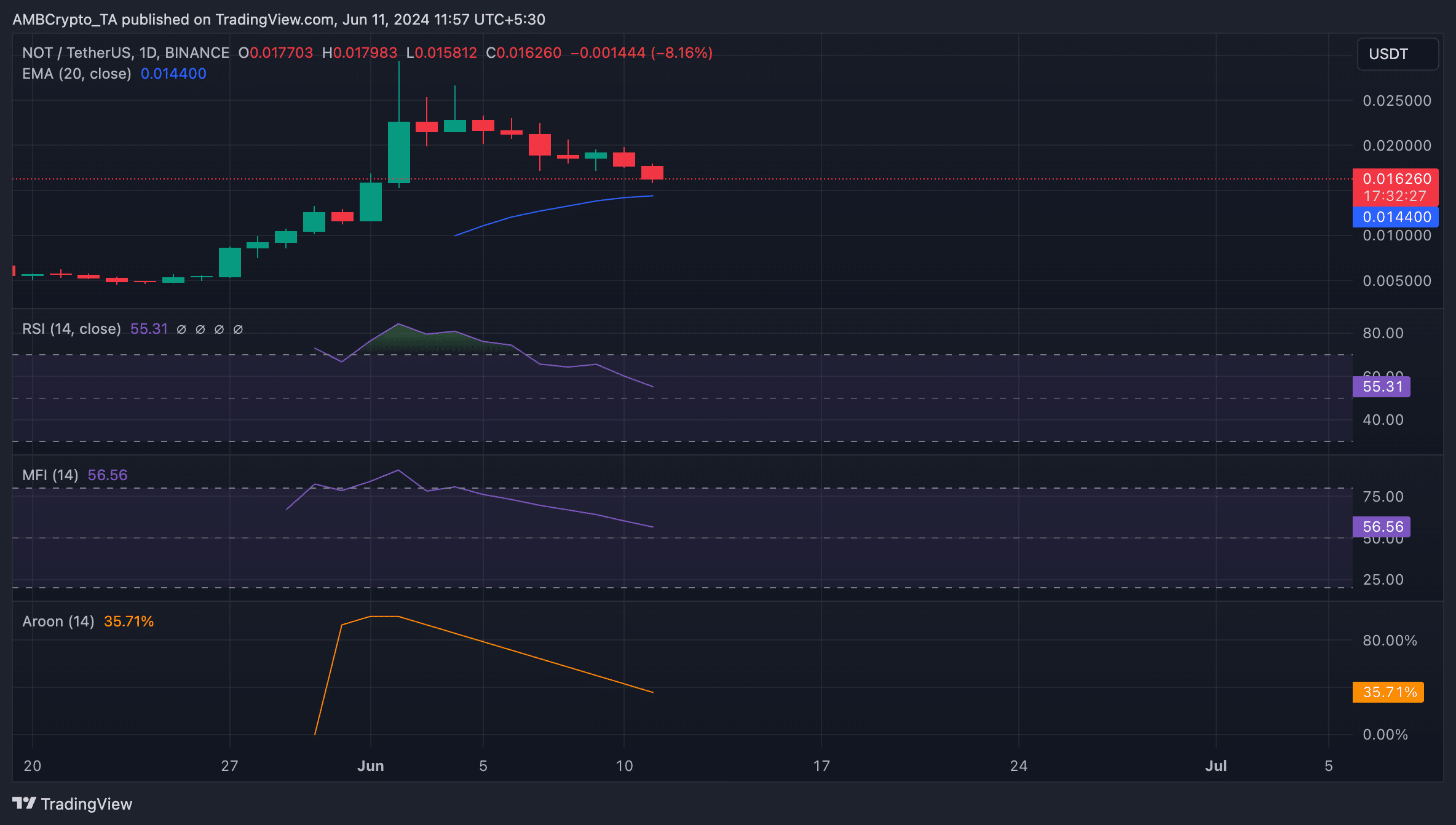The height and width of the screenshot is (825, 1456).
Task: Click the purple RSI value tag 55.31
Action: click(x=1382, y=387)
